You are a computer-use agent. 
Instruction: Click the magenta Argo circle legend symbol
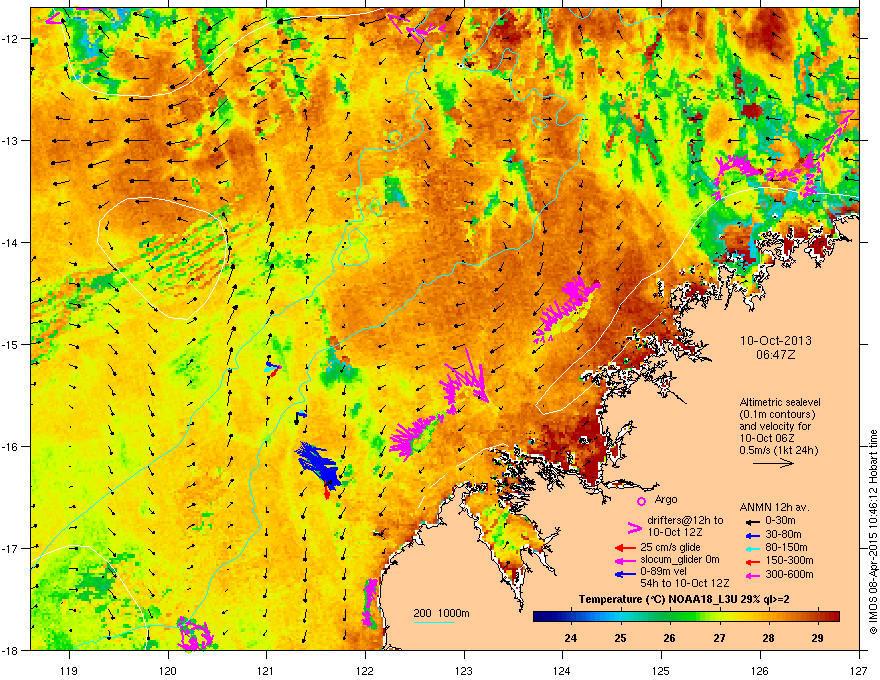pyautogui.click(x=641, y=501)
